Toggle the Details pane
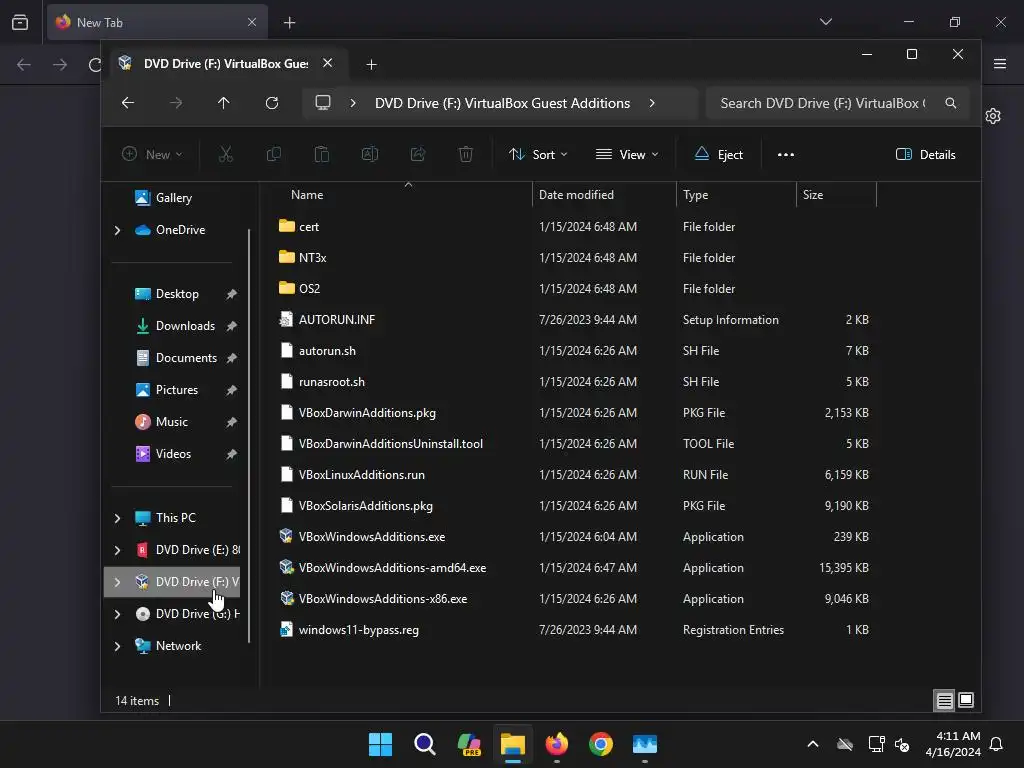Image resolution: width=1024 pixels, height=768 pixels. pos(925,154)
